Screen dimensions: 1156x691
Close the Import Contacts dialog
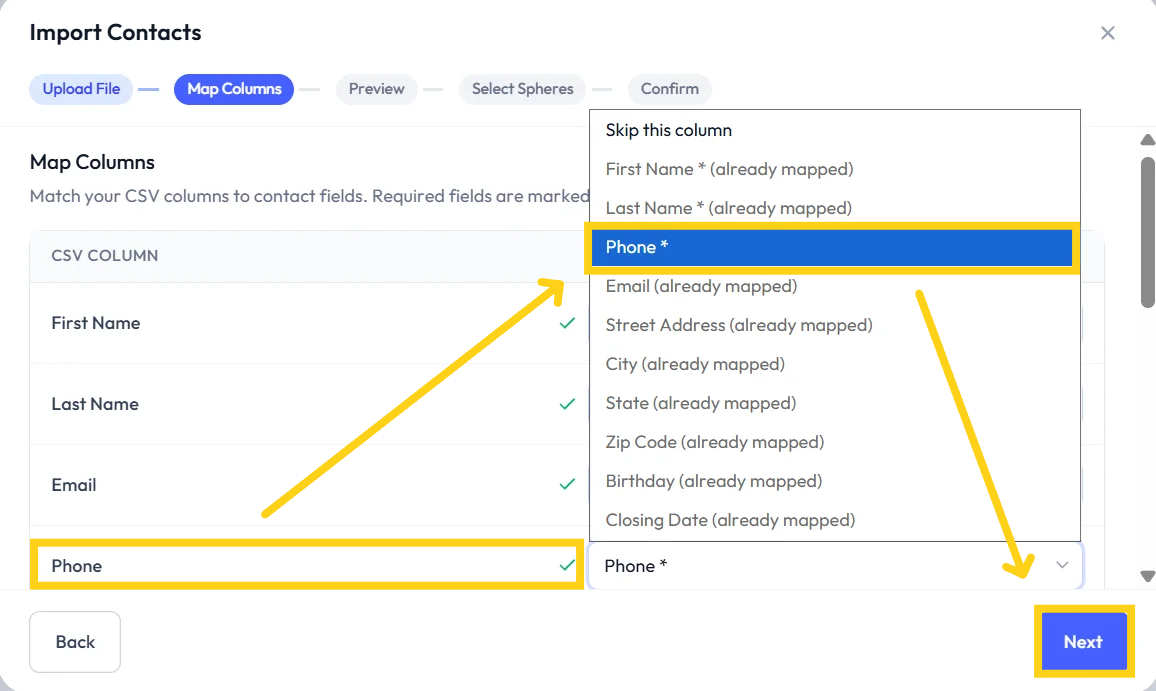pos(1107,33)
